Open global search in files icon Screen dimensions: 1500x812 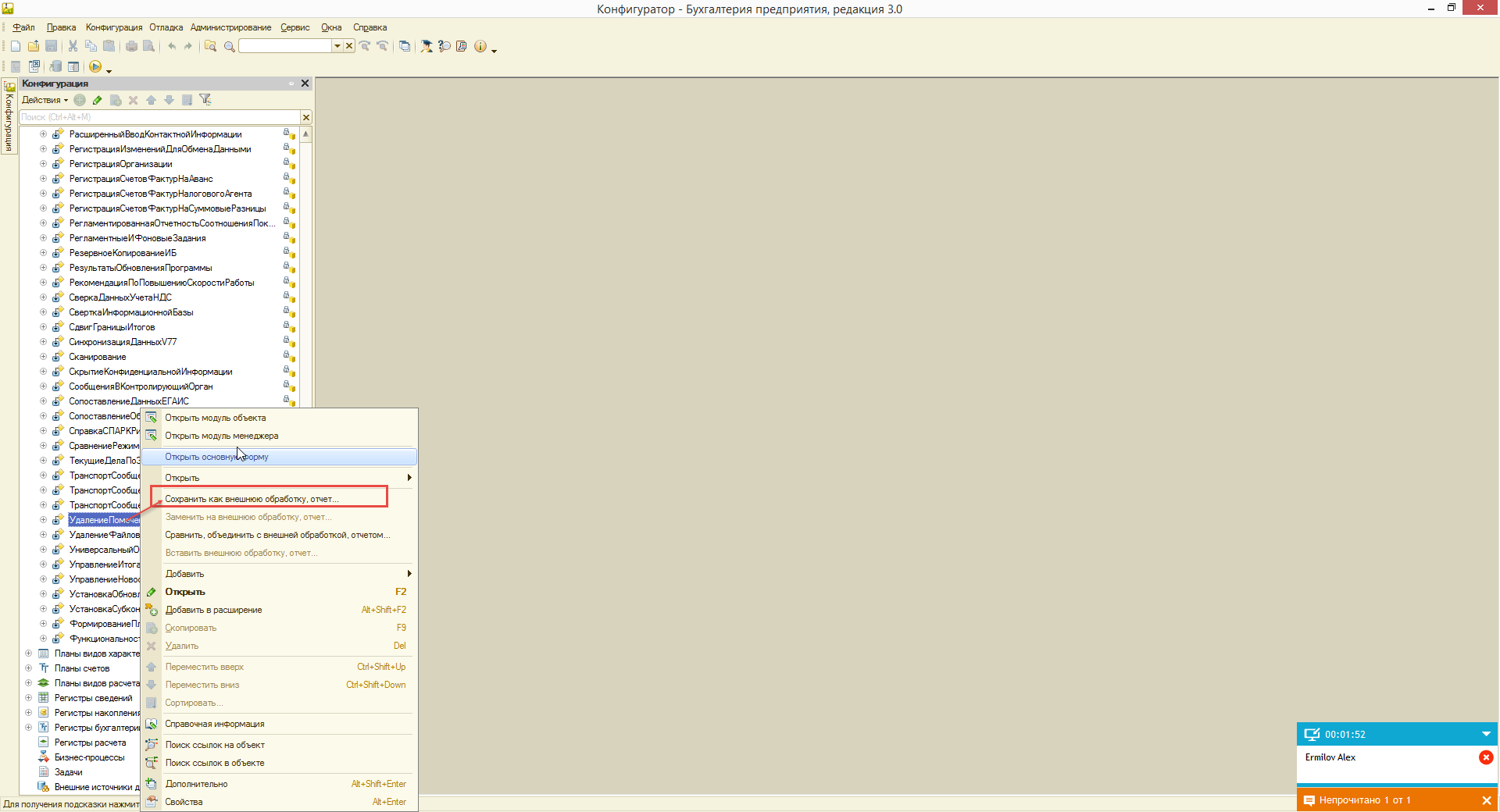click(210, 46)
